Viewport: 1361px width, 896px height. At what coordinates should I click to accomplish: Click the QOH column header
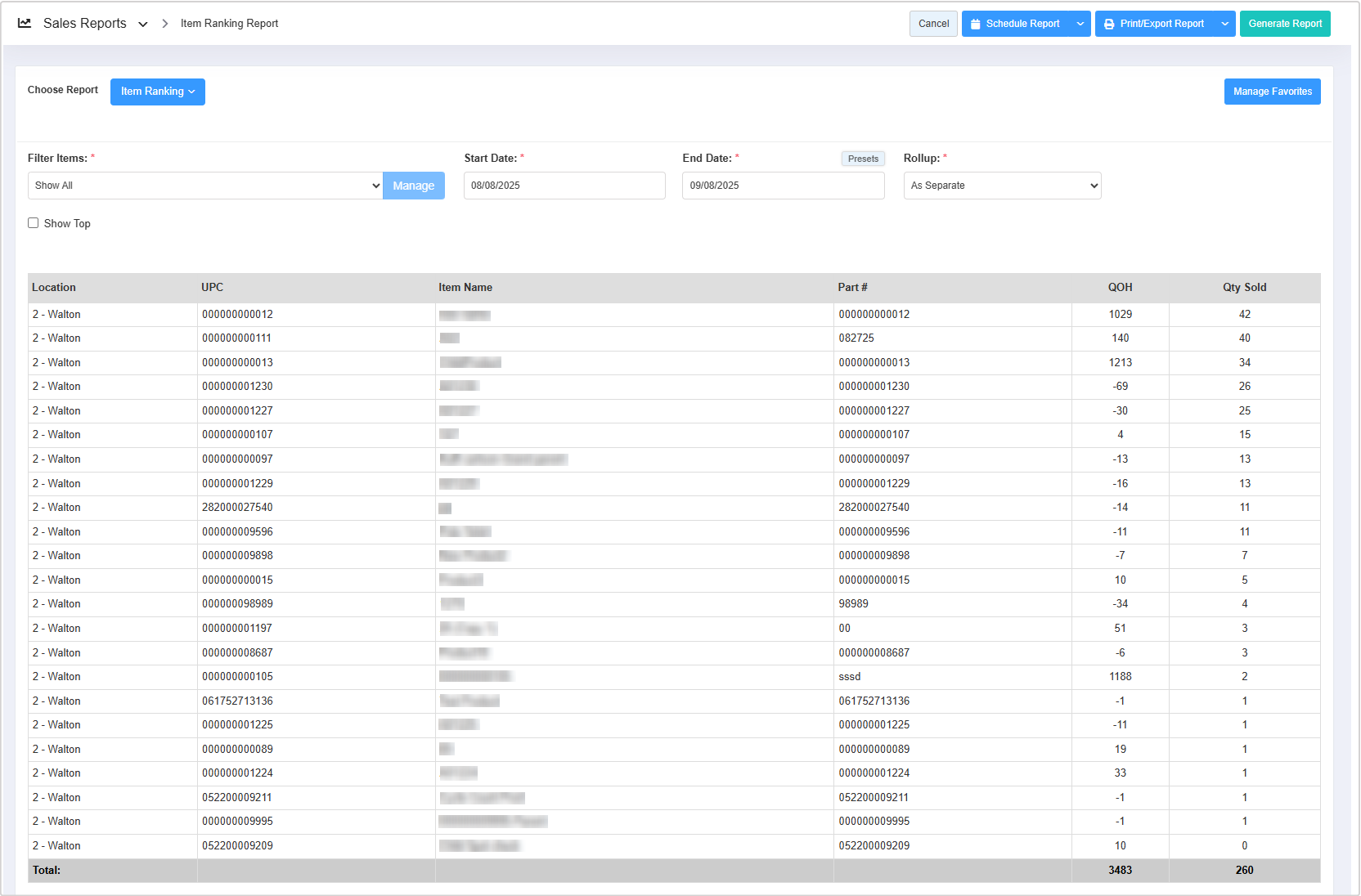(1120, 288)
